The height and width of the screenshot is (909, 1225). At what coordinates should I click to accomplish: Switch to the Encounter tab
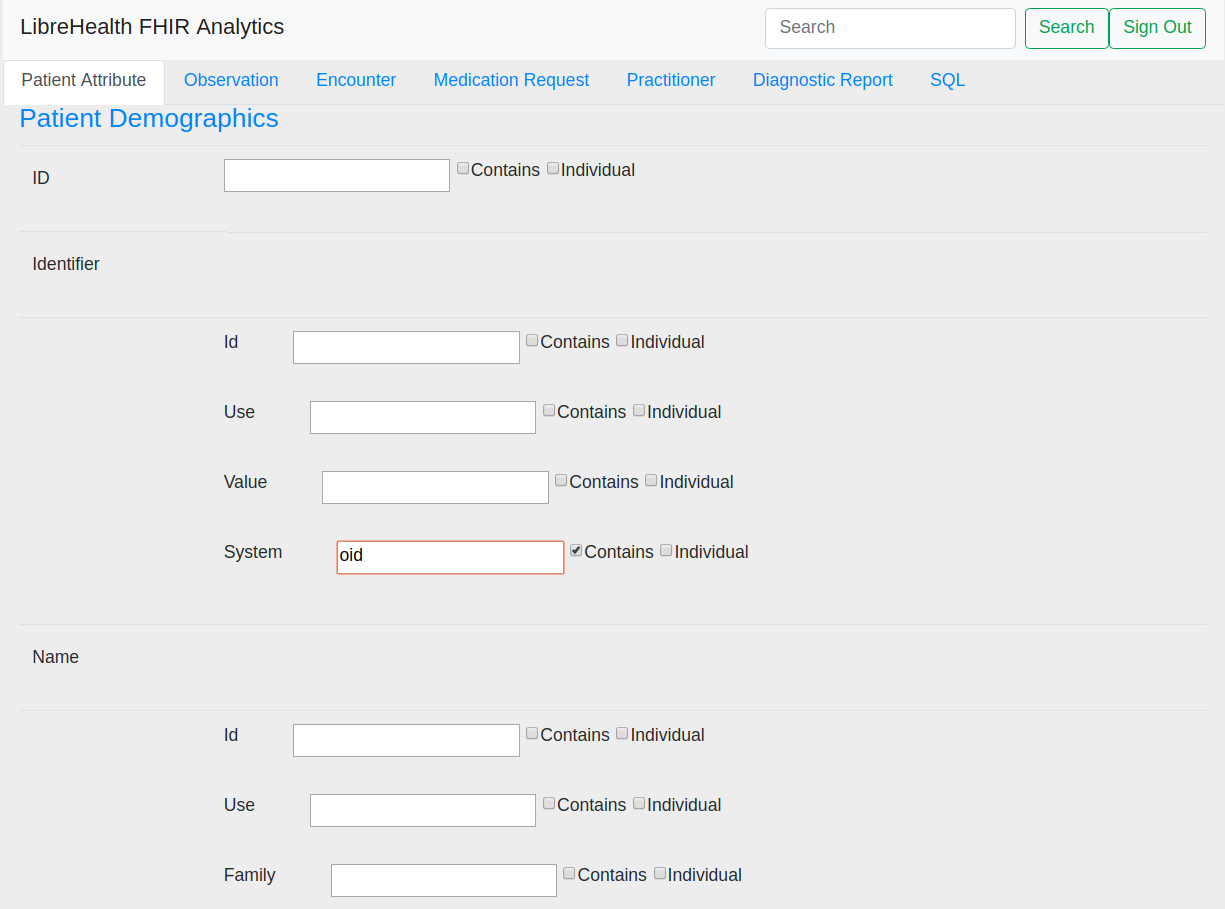click(x=356, y=80)
